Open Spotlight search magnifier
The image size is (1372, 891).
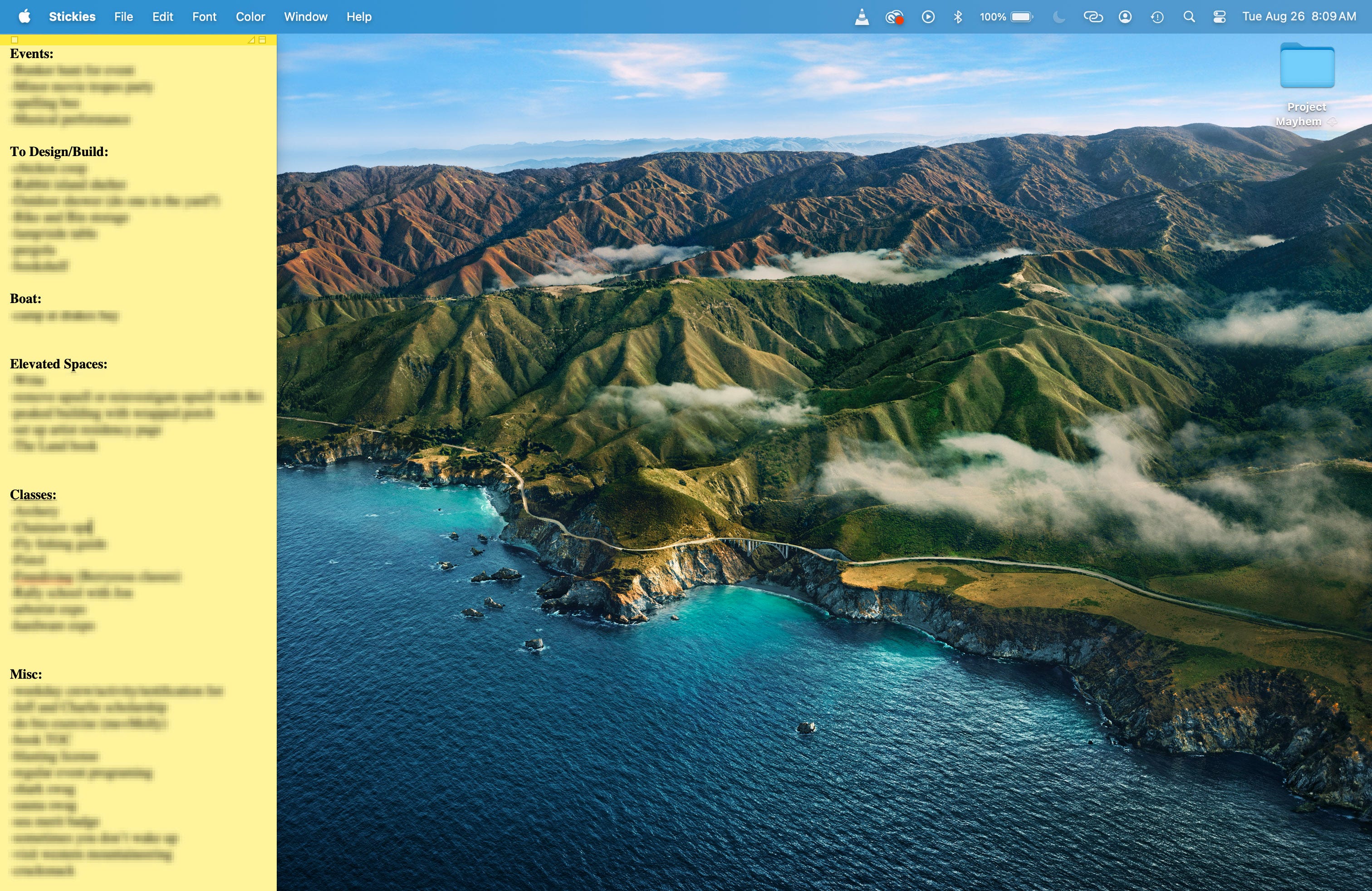click(x=1189, y=17)
